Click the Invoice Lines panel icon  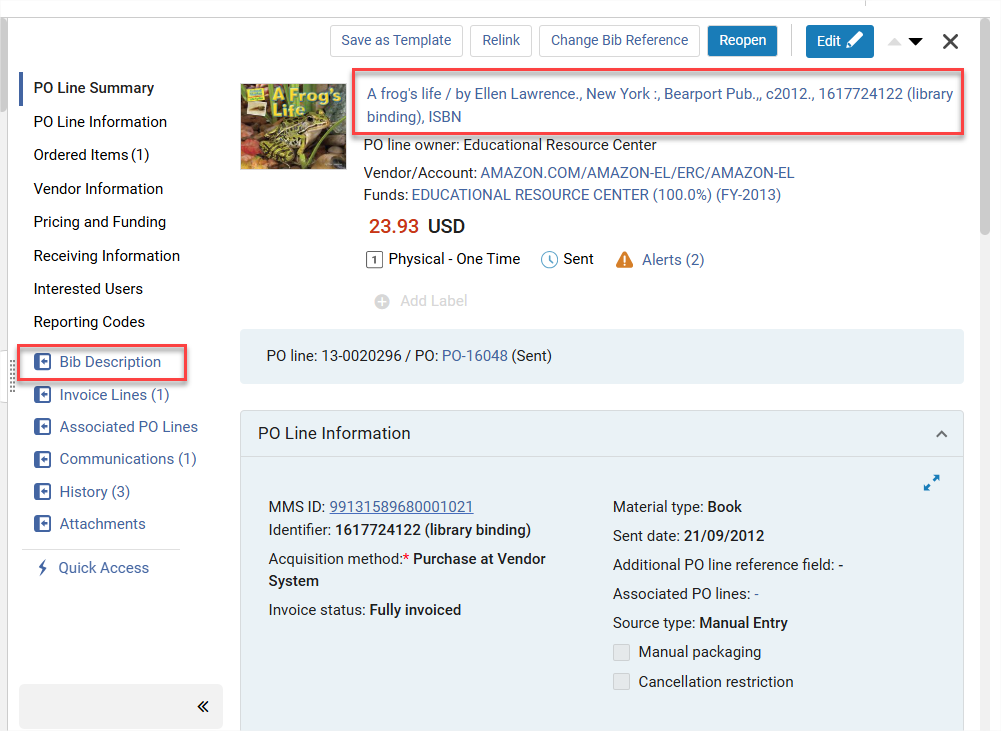42,395
